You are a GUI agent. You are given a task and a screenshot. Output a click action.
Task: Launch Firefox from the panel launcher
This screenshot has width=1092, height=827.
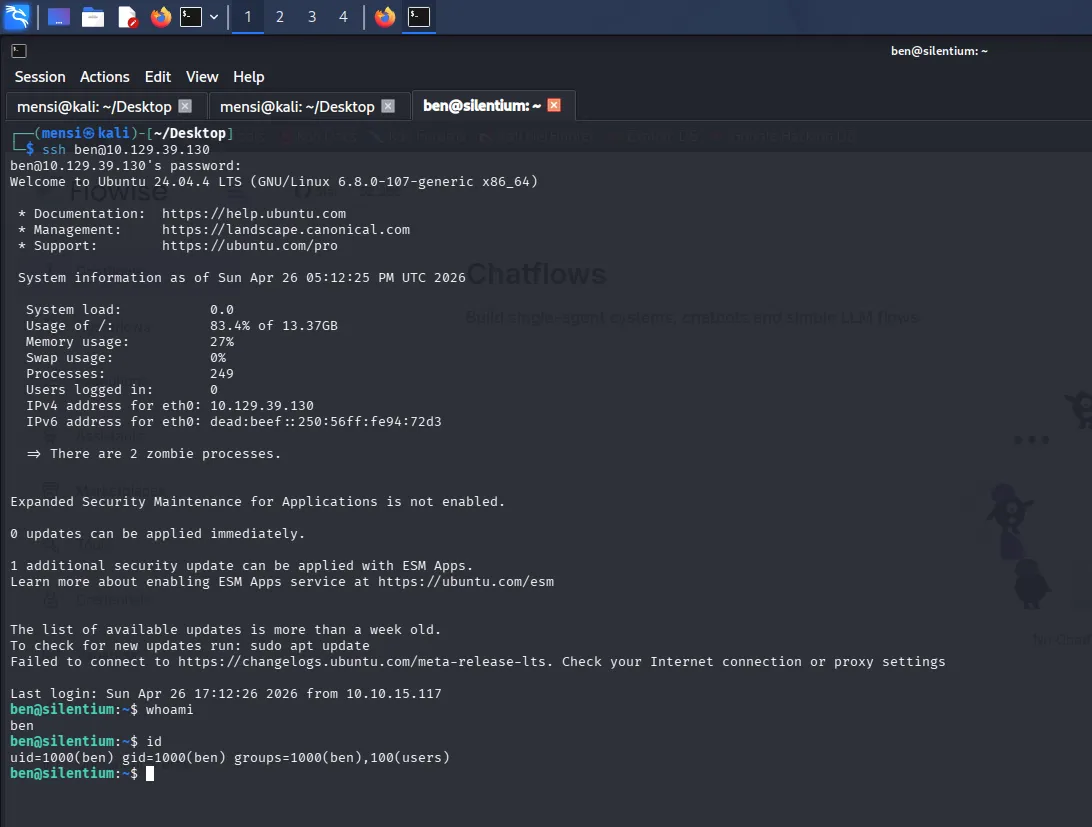pyautogui.click(x=161, y=17)
